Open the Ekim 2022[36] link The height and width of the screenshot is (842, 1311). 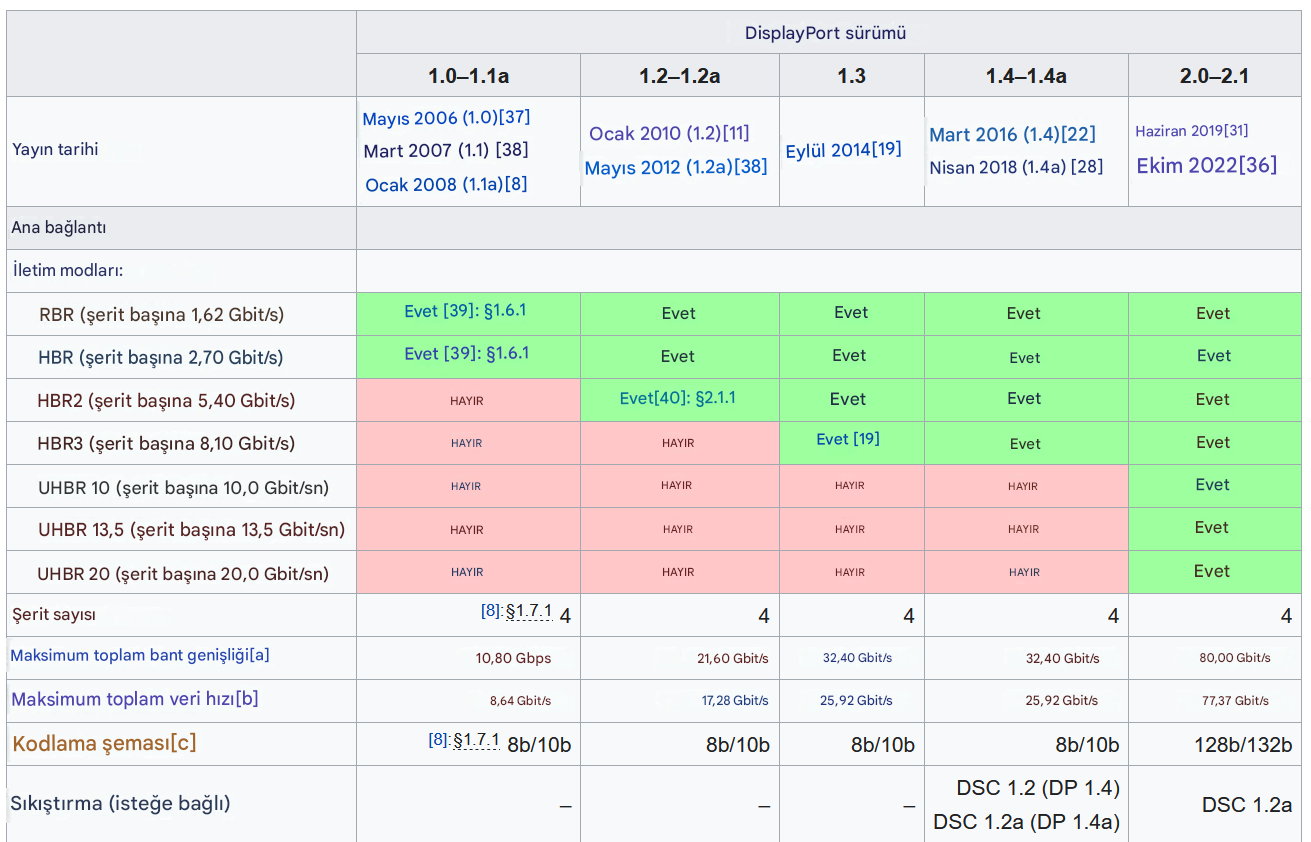[1206, 165]
